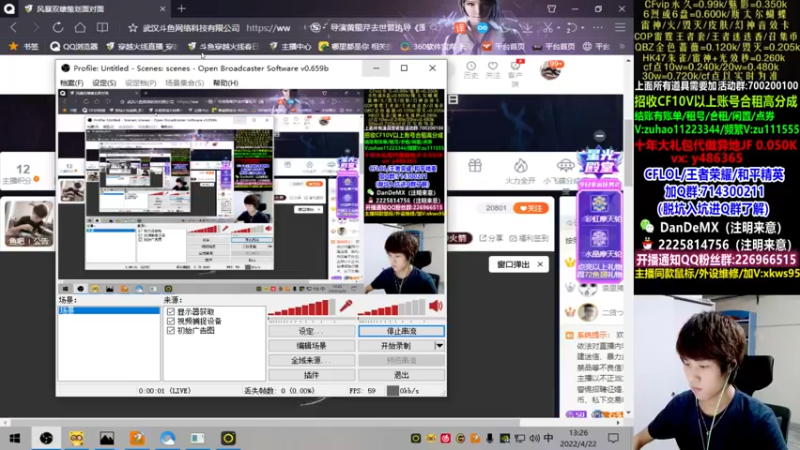Toggle the 中 input method indicator
This screenshot has height=450, width=800.
pos(548,438)
